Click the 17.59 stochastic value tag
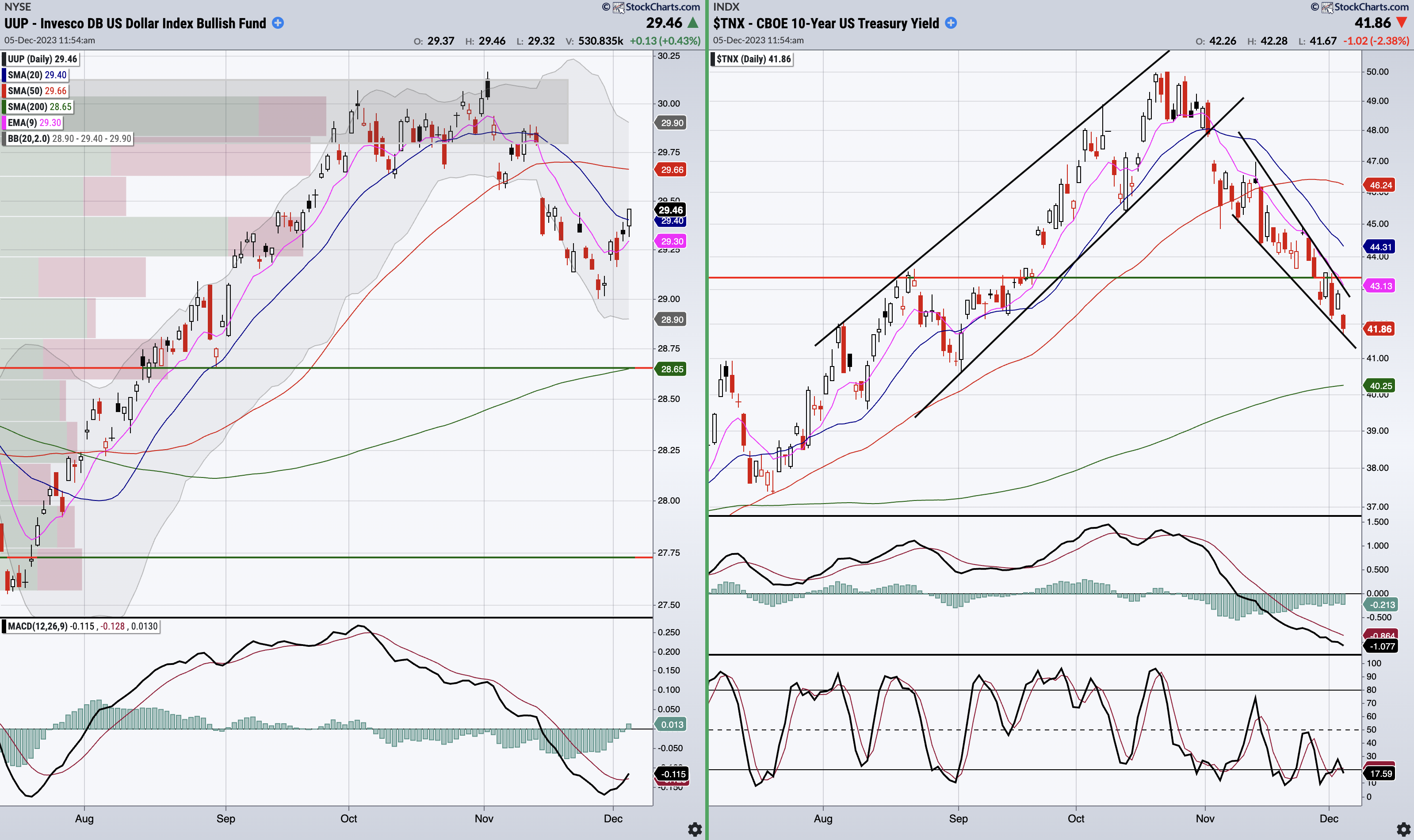 pyautogui.click(x=1380, y=773)
